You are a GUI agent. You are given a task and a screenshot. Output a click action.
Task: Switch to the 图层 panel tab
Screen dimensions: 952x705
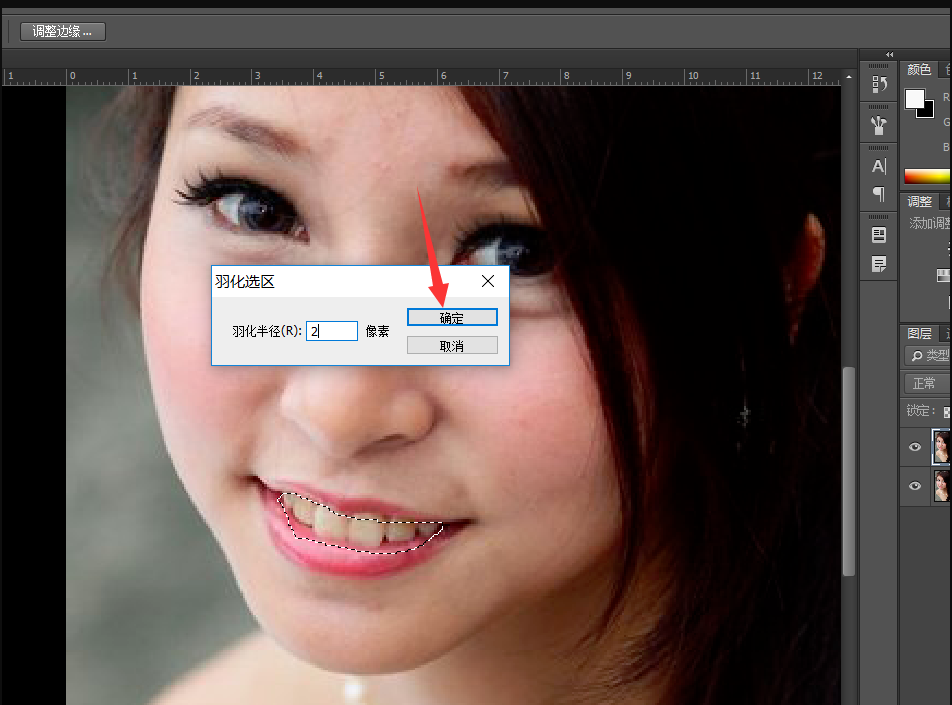(x=919, y=333)
